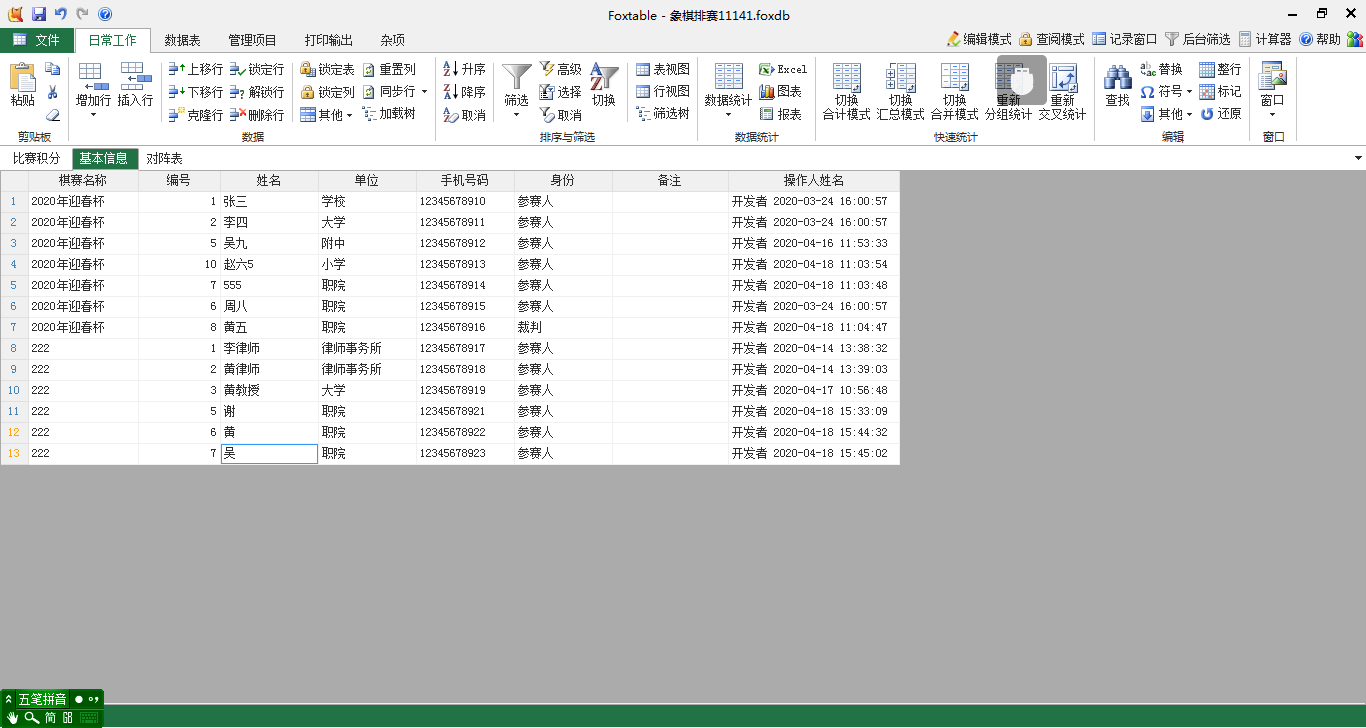Click the 升序 ascending sort button

tap(464, 69)
